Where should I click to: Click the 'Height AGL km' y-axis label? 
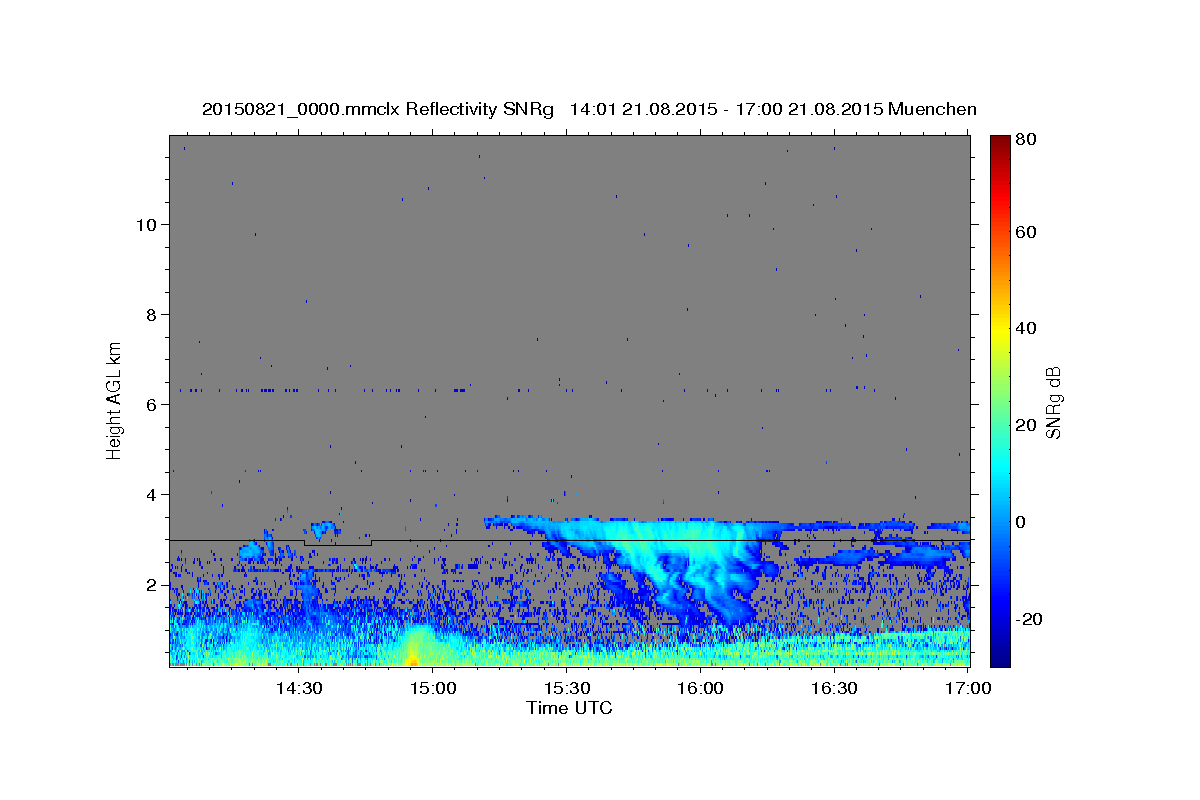pyautogui.click(x=115, y=399)
